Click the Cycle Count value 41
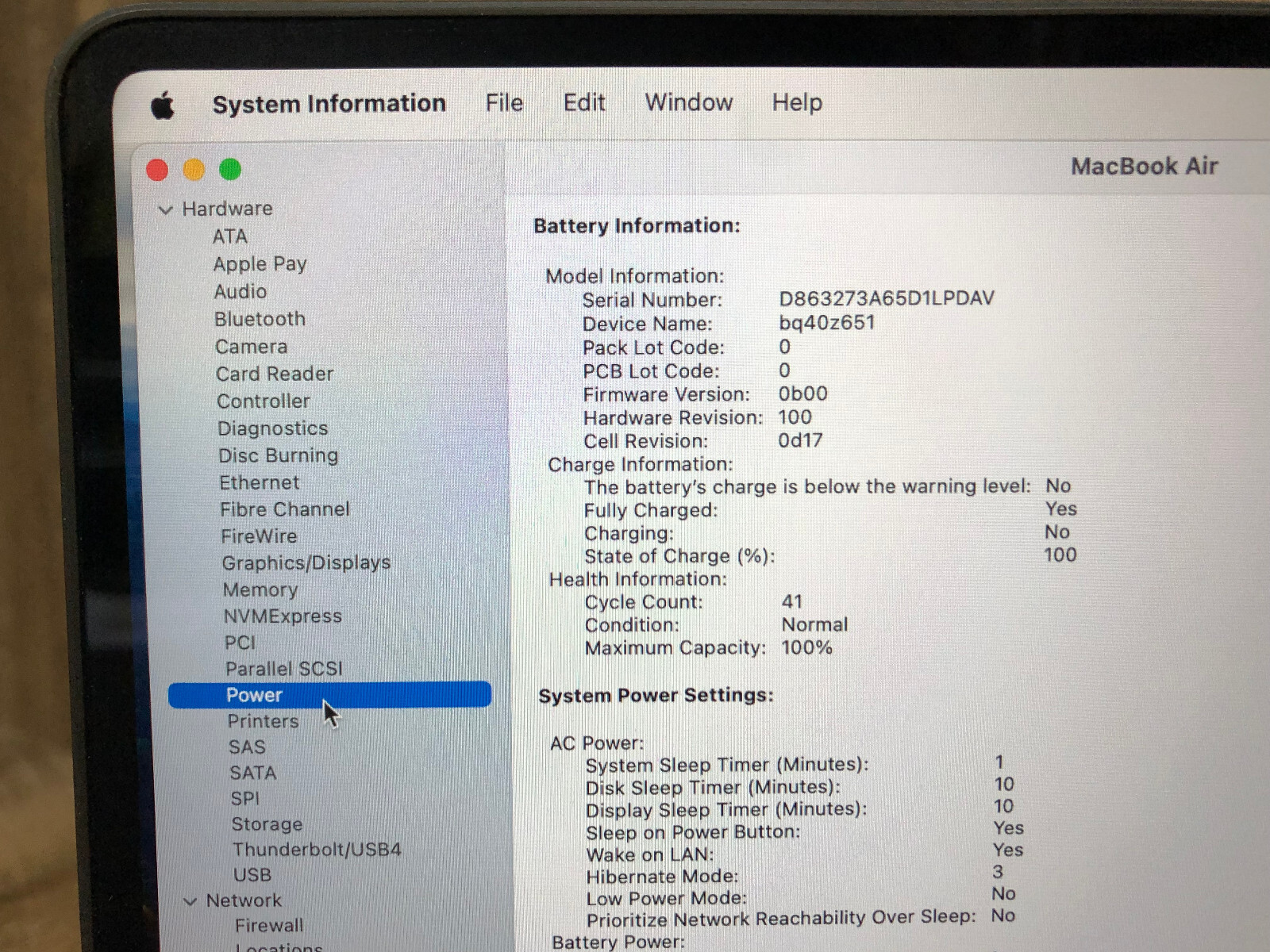The image size is (1270, 952). (x=792, y=601)
